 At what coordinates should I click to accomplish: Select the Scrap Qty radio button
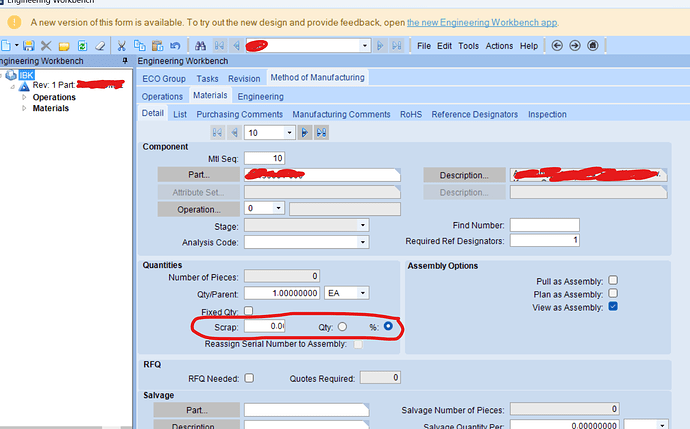pyautogui.click(x=342, y=327)
